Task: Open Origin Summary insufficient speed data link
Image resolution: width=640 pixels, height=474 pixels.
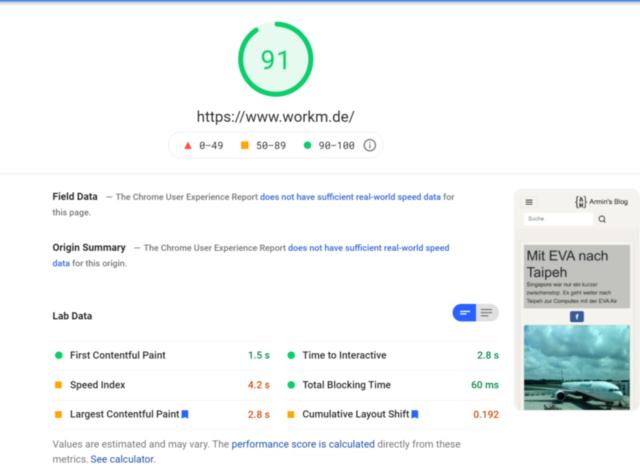Action: point(369,248)
